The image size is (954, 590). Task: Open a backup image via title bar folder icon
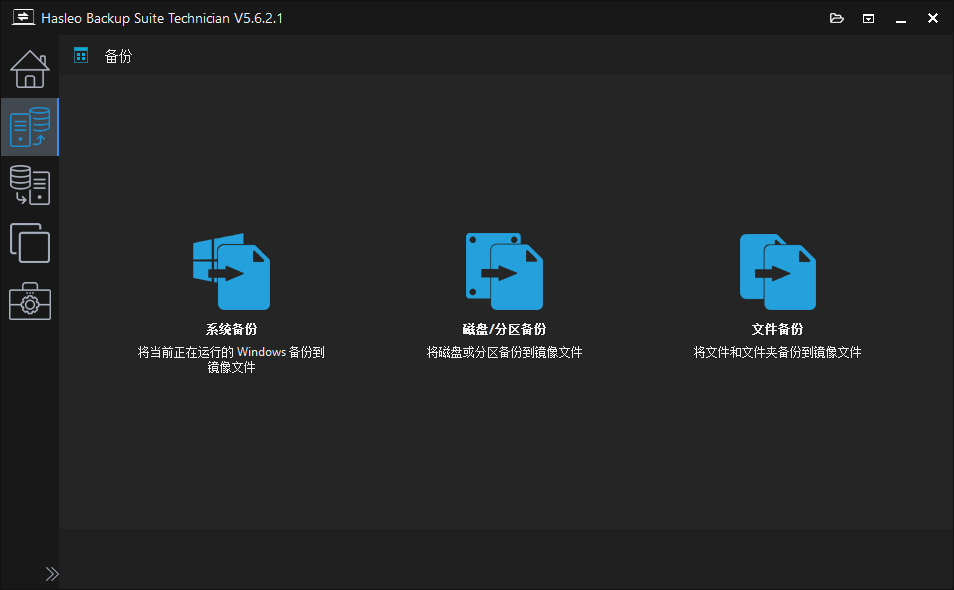[x=836, y=17]
